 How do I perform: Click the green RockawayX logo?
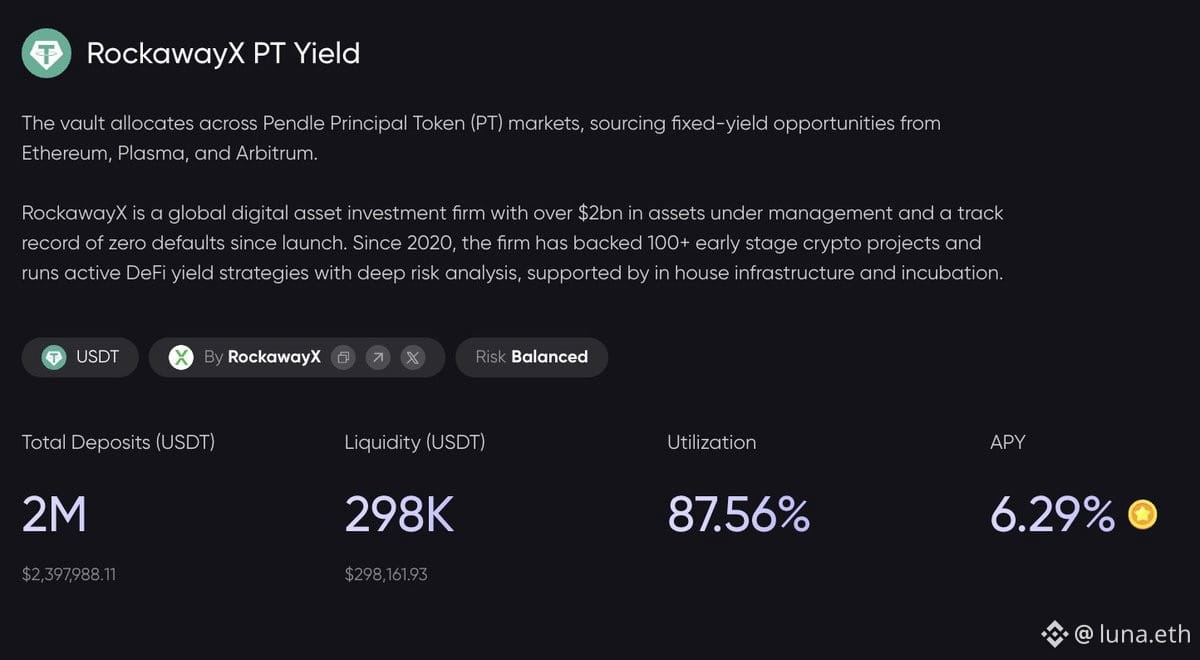181,357
